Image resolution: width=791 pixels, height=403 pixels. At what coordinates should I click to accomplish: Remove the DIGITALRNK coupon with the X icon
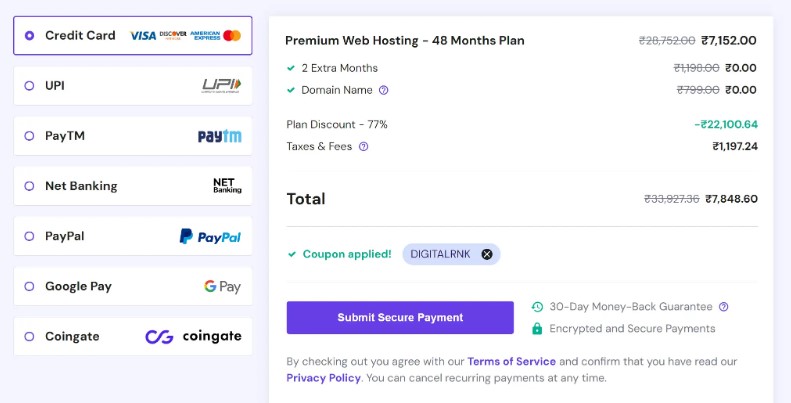tap(487, 255)
